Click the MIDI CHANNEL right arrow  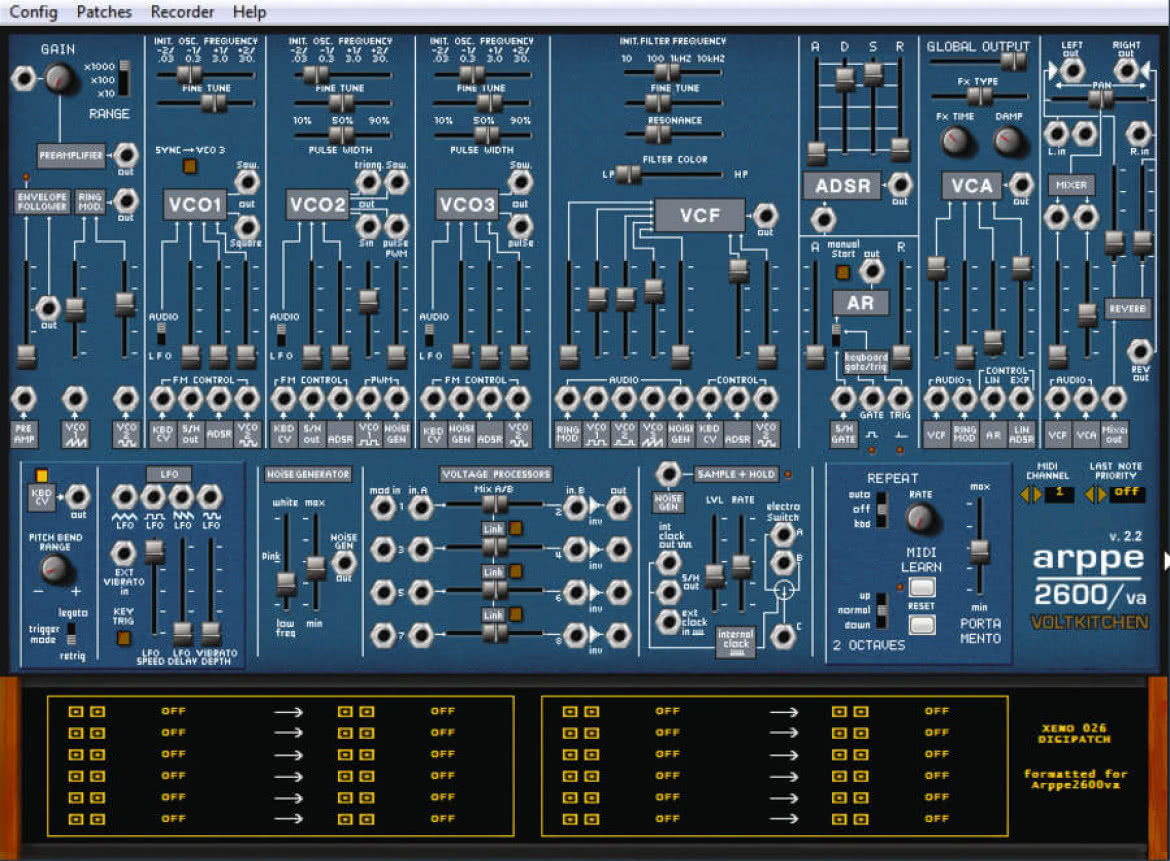coord(1036,494)
